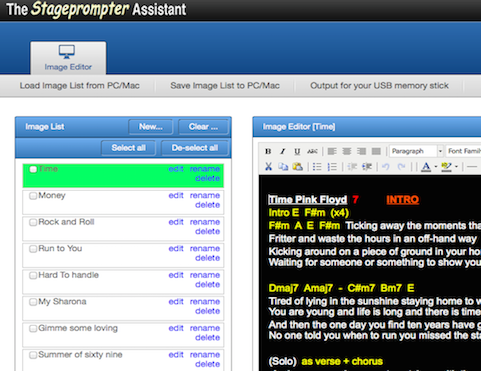The image size is (481, 371).
Task: Toggle underline formatting in editor toolbar
Action: [297, 151]
